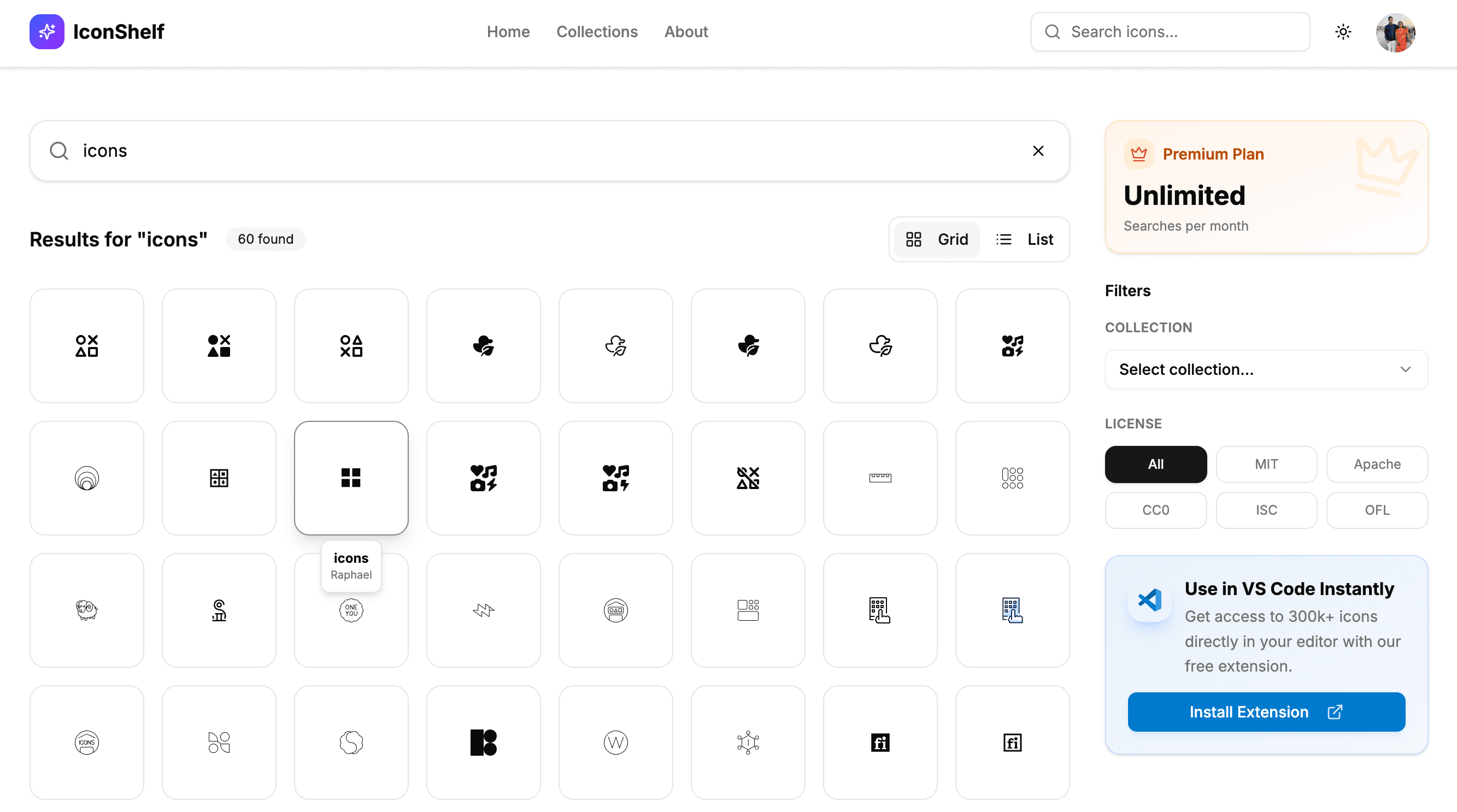The width and height of the screenshot is (1457, 812).
Task: Toggle light mode with the sun icon
Action: pos(1343,32)
